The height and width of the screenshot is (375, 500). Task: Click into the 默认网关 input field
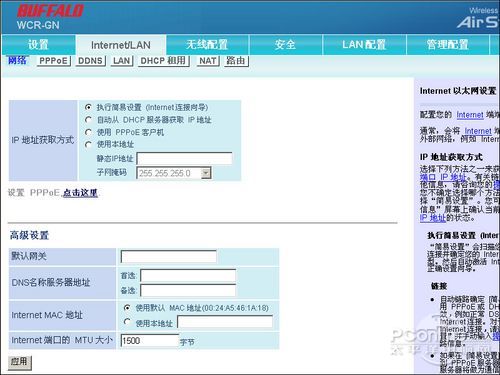point(168,257)
